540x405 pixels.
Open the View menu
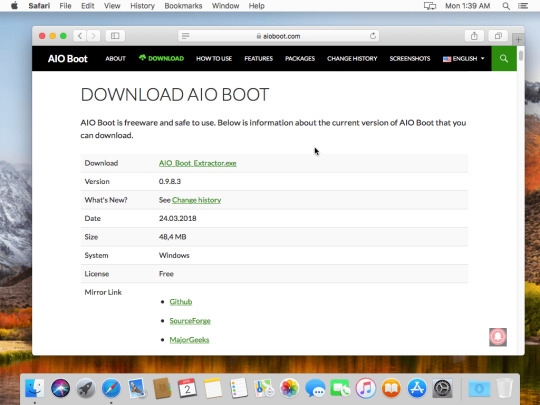(x=112, y=6)
